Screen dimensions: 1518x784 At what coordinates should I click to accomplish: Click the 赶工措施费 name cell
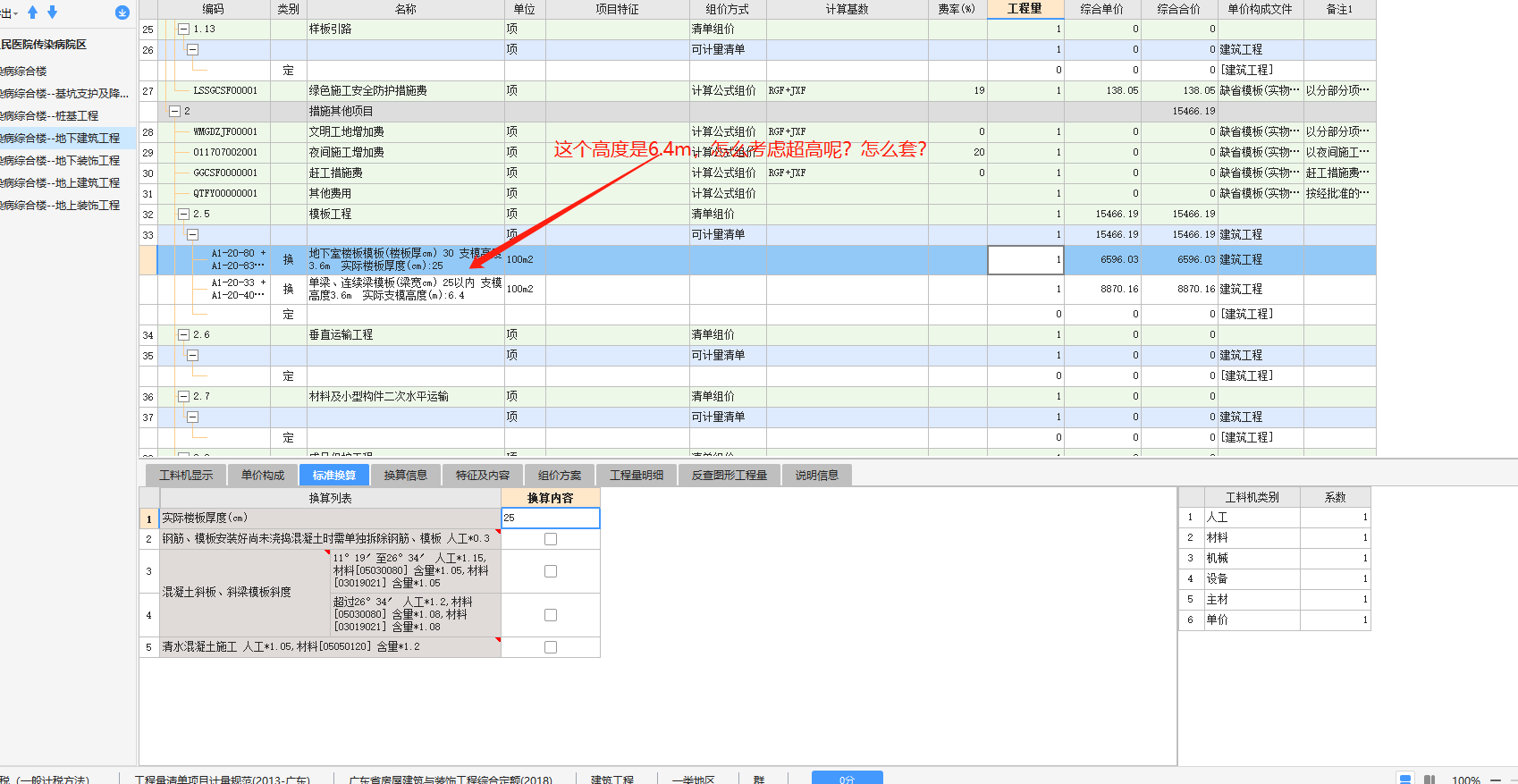pyautogui.click(x=405, y=173)
